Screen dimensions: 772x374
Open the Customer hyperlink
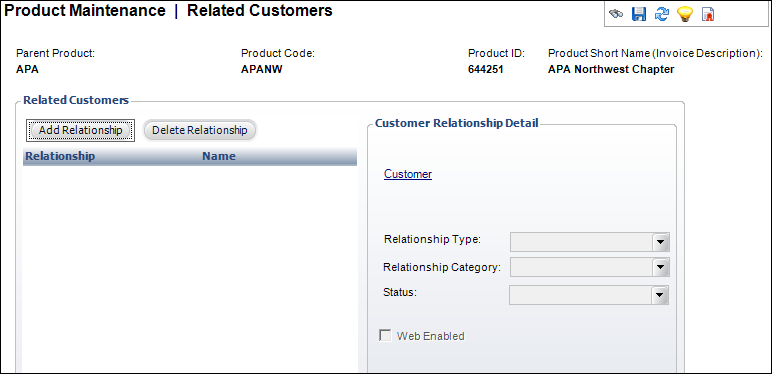408,174
